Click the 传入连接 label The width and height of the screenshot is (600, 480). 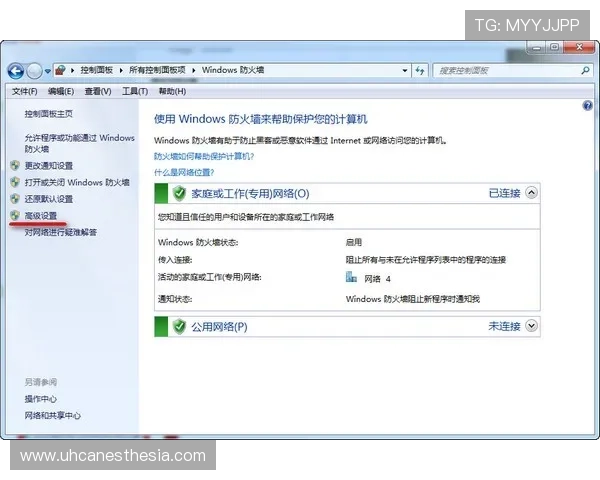coord(175,260)
